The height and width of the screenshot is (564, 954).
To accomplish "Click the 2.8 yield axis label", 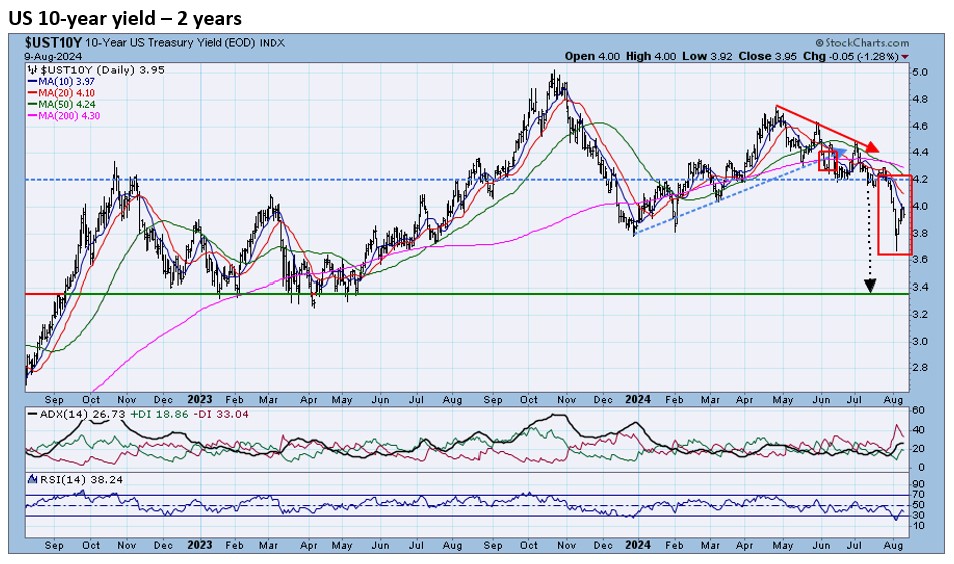I will pos(921,367).
